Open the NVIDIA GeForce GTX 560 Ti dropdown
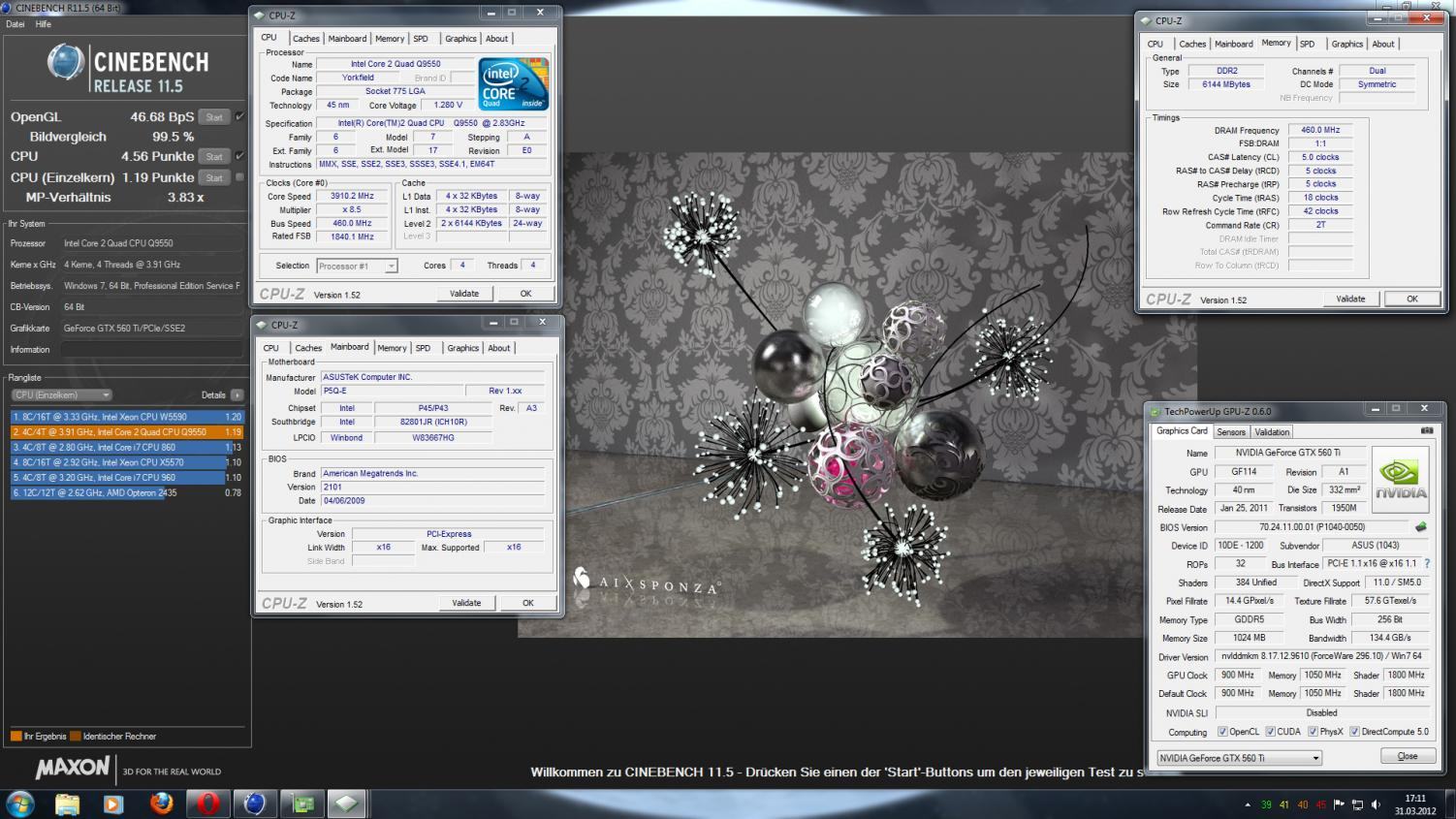Image resolution: width=1456 pixels, height=819 pixels. pos(1240,758)
